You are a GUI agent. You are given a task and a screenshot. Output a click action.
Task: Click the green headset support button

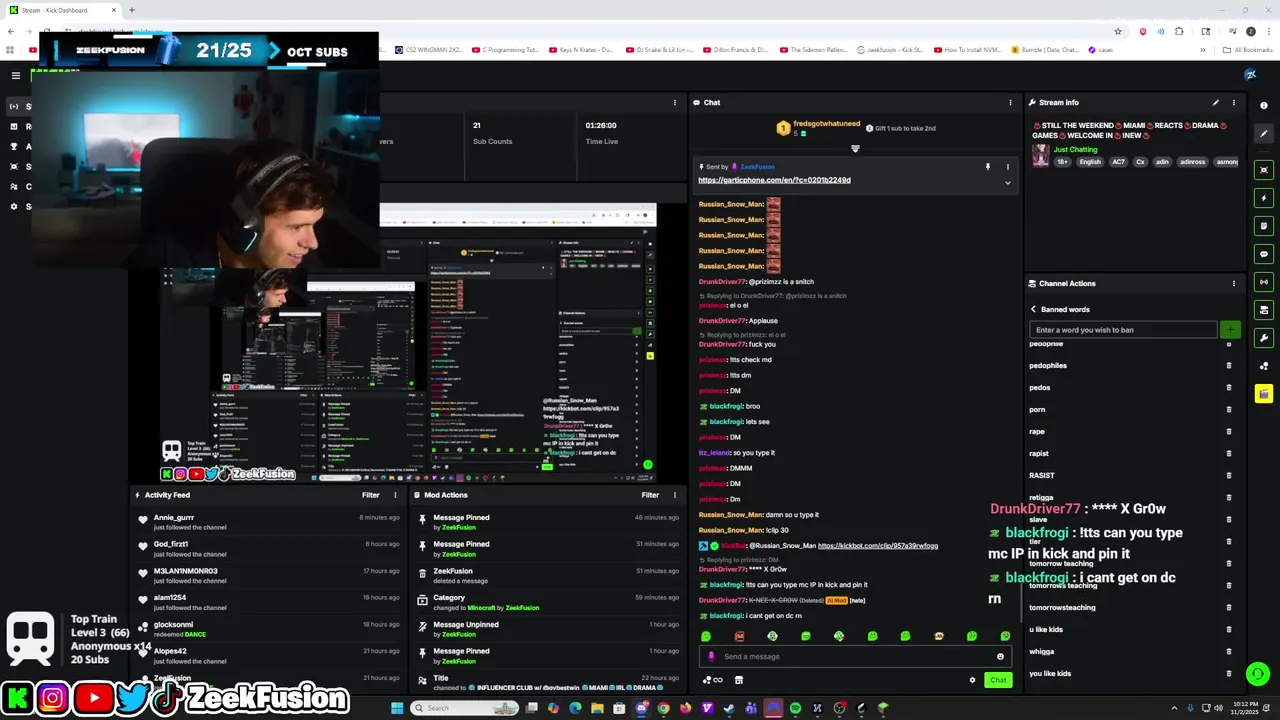tap(1258, 674)
